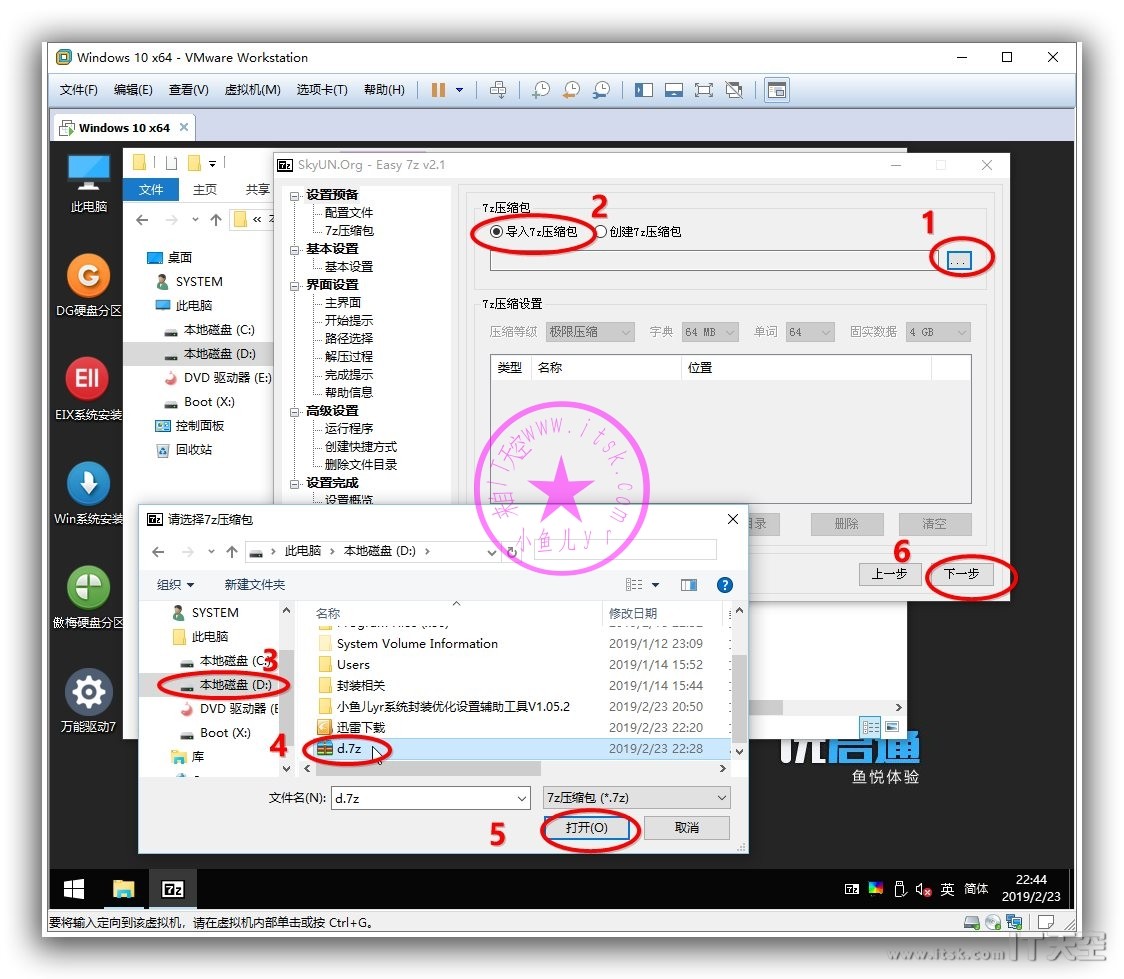Open the VMware 虚拟机(M) menu
1124x979 pixels.
click(x=252, y=90)
